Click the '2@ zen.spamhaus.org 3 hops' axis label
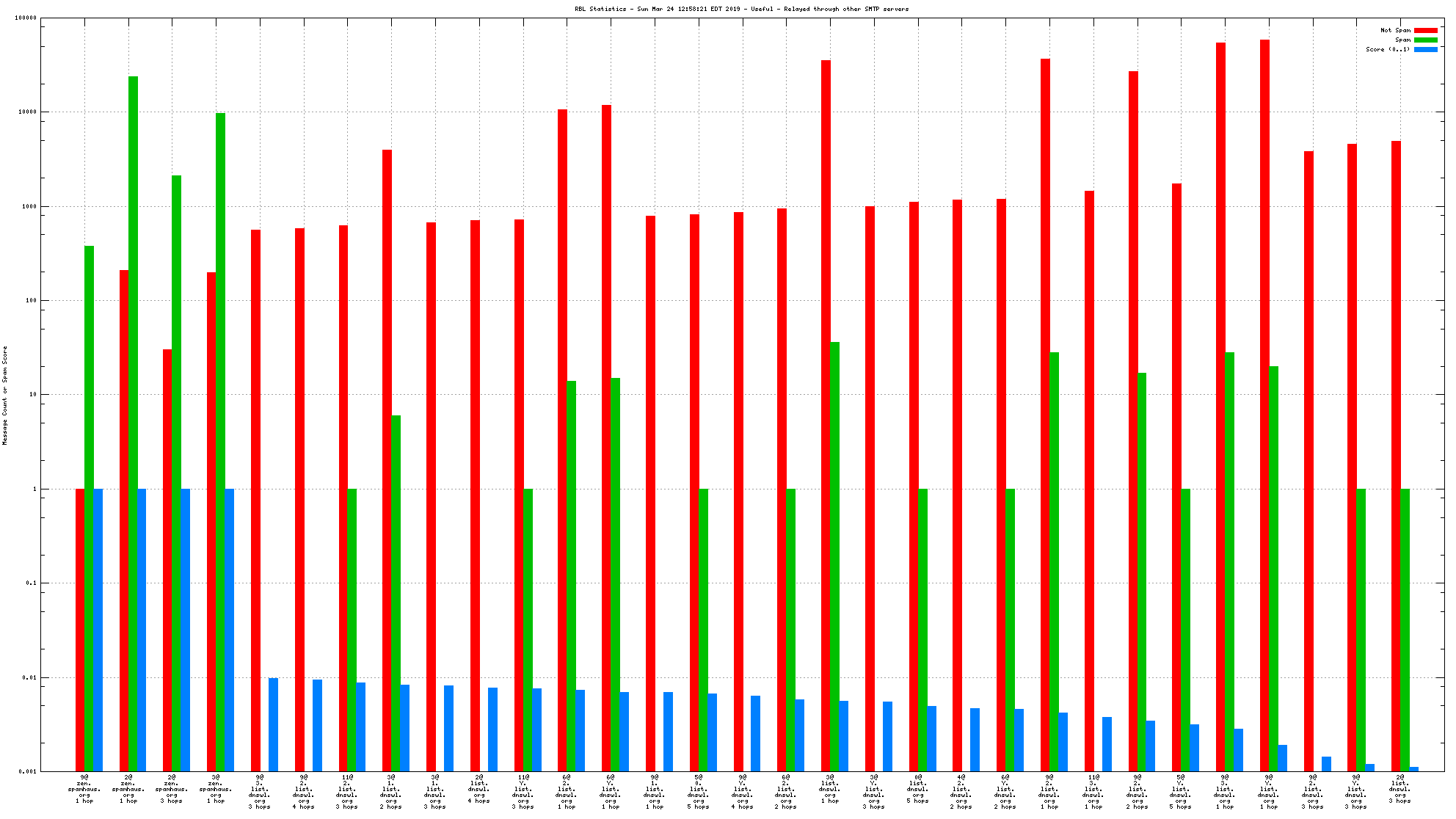Viewport: 1456px width, 819px height. (172, 789)
